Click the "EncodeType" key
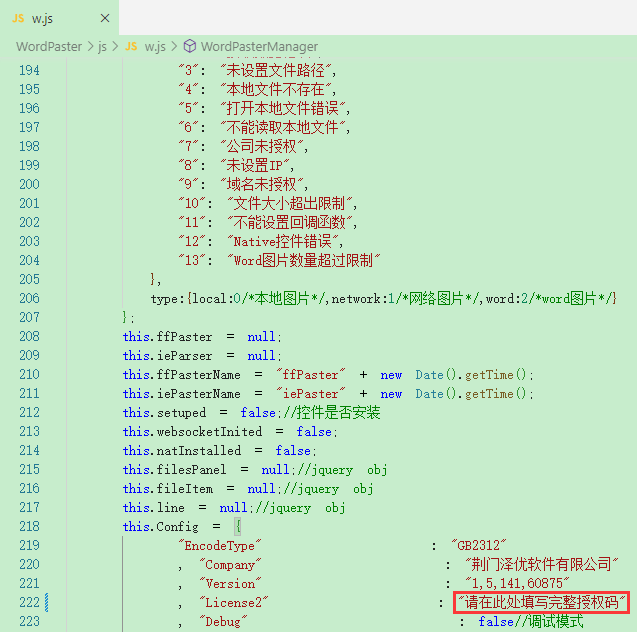637x632 pixels. coord(220,546)
